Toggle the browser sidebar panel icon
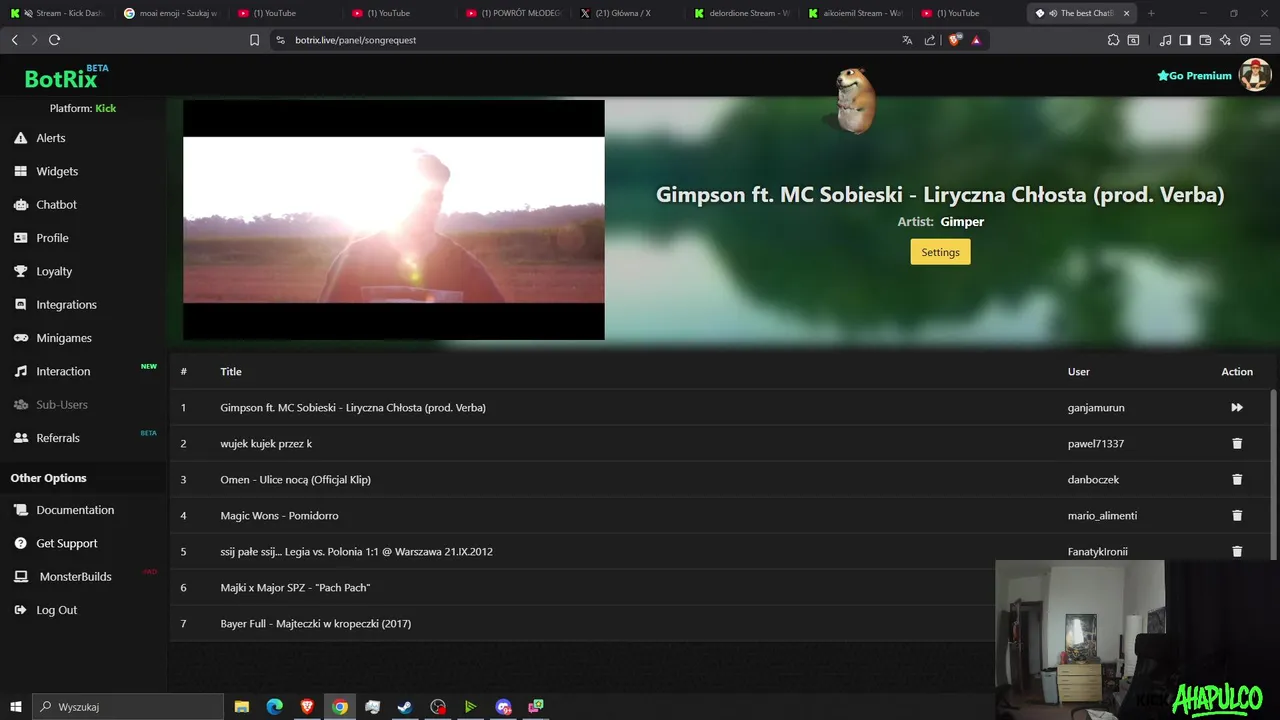Viewport: 1280px width, 720px height. [1185, 40]
